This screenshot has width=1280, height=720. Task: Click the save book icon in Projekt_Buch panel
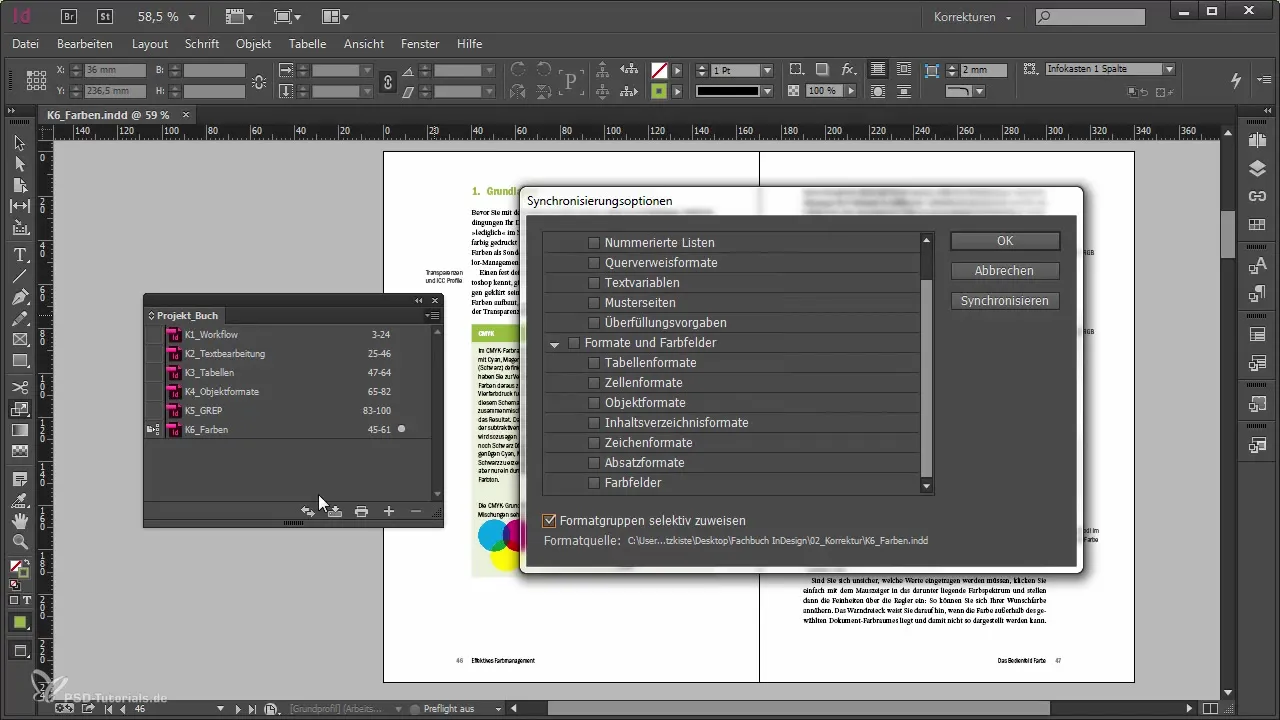[335, 511]
